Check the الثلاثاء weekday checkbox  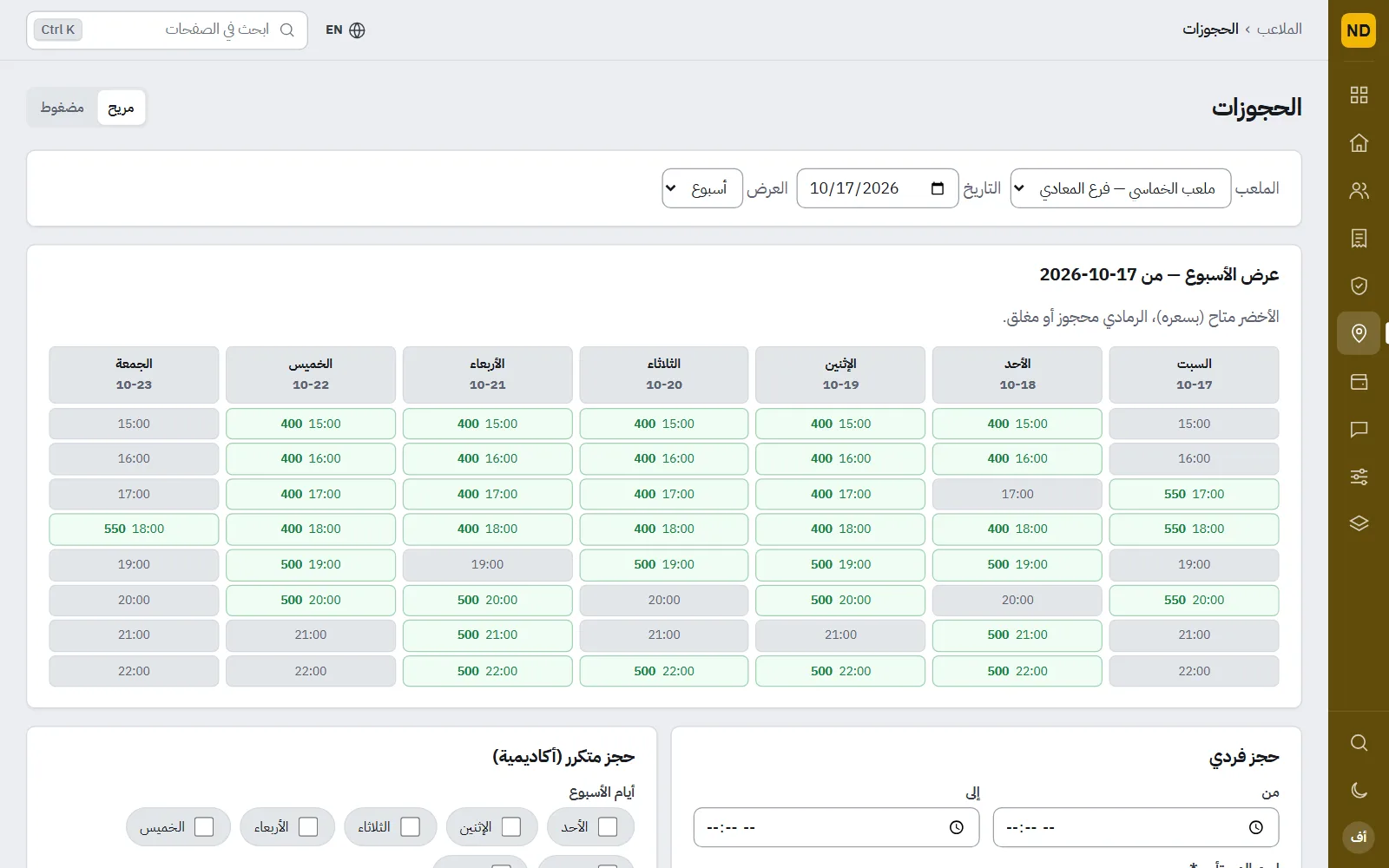point(411,827)
